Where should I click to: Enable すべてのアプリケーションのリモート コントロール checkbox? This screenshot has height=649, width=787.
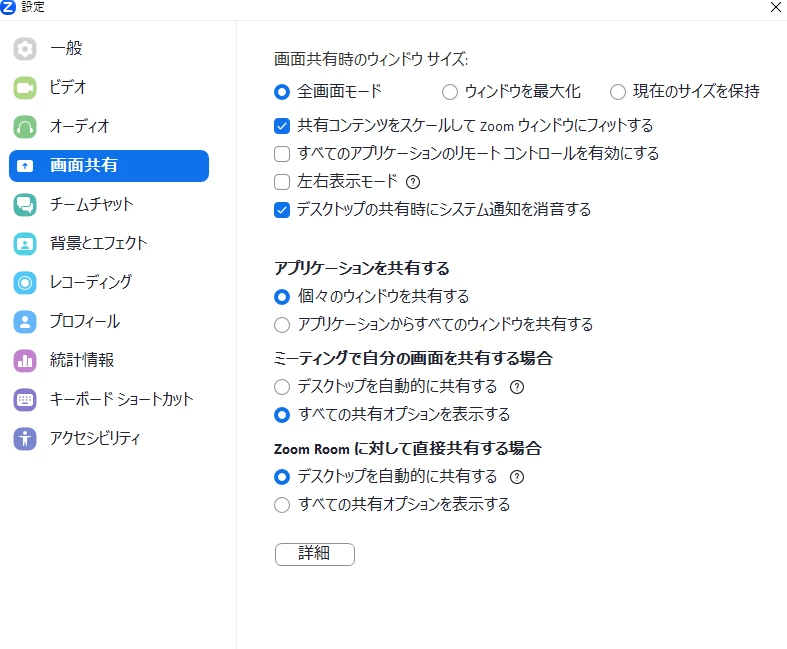coord(282,154)
